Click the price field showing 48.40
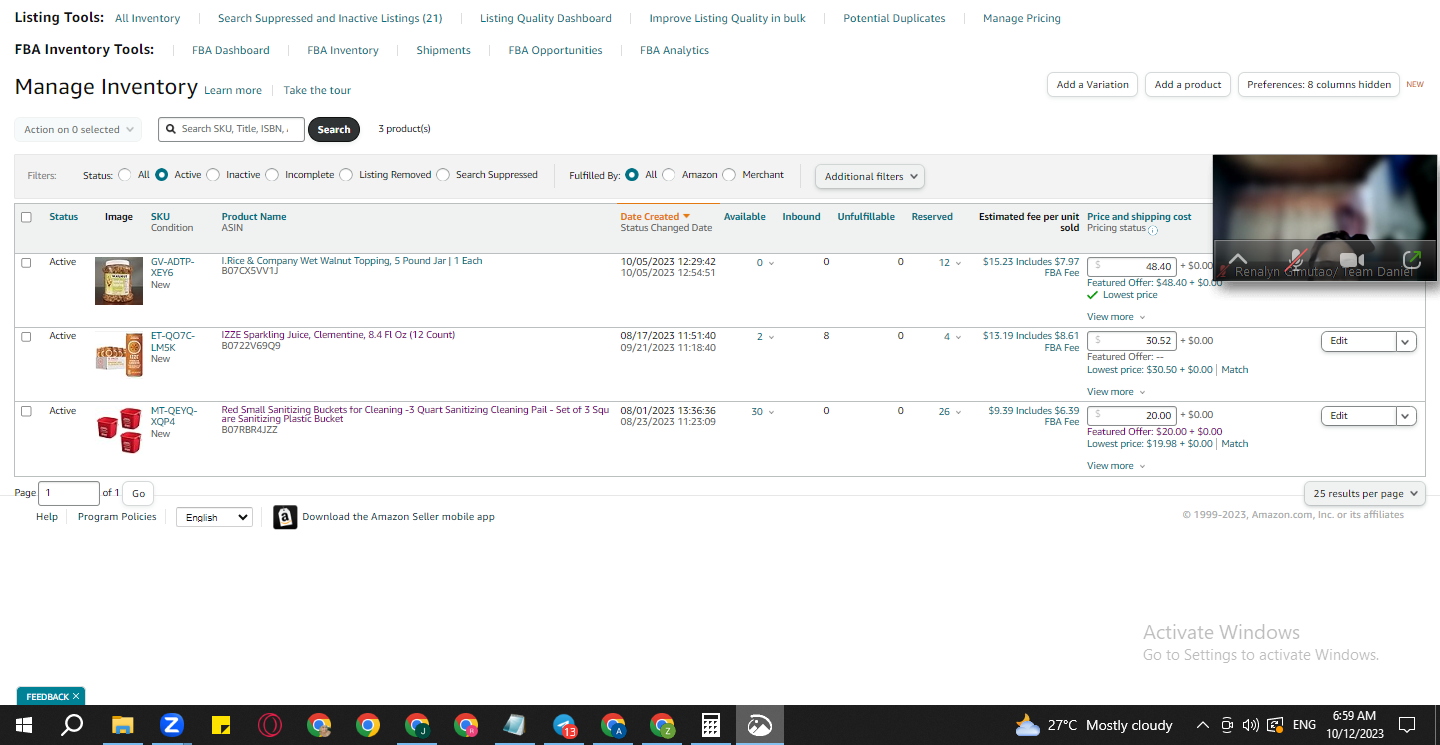This screenshot has height=745, width=1440. pos(1132,266)
